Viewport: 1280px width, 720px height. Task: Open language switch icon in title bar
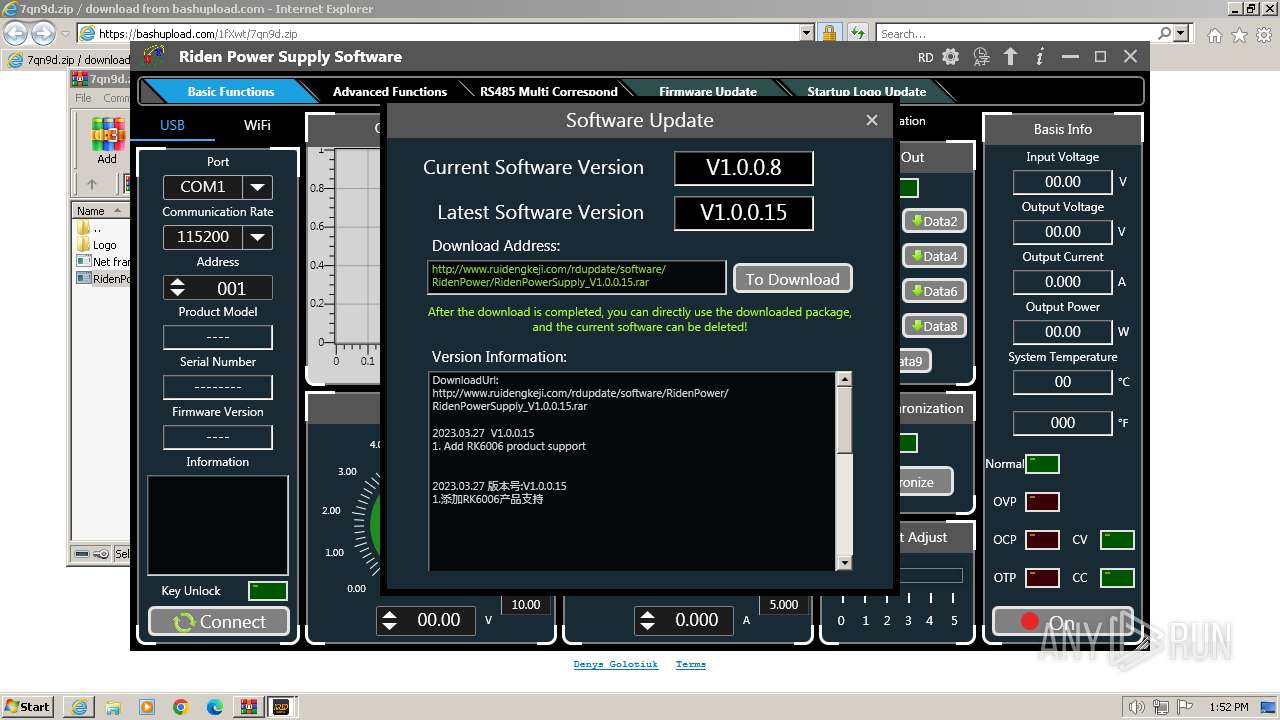pyautogui.click(x=981, y=57)
